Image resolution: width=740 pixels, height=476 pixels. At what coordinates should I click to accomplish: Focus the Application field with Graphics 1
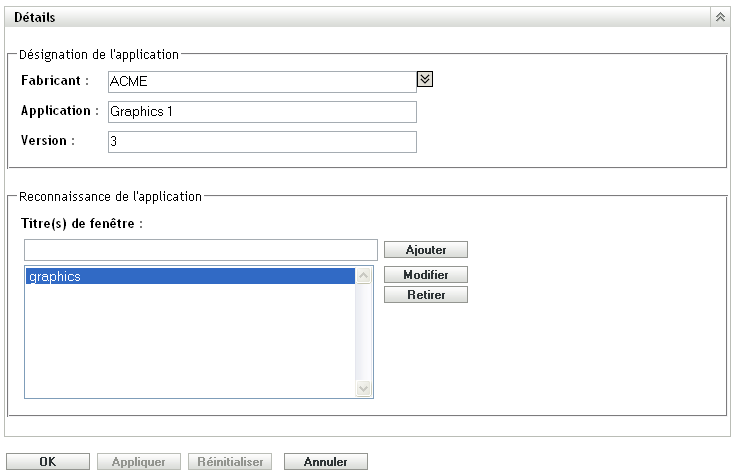[x=261, y=111]
